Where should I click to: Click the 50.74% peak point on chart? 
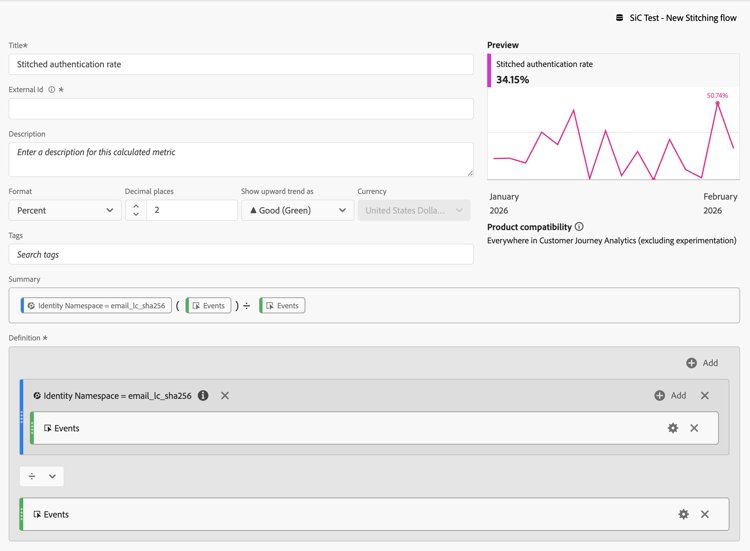click(717, 103)
